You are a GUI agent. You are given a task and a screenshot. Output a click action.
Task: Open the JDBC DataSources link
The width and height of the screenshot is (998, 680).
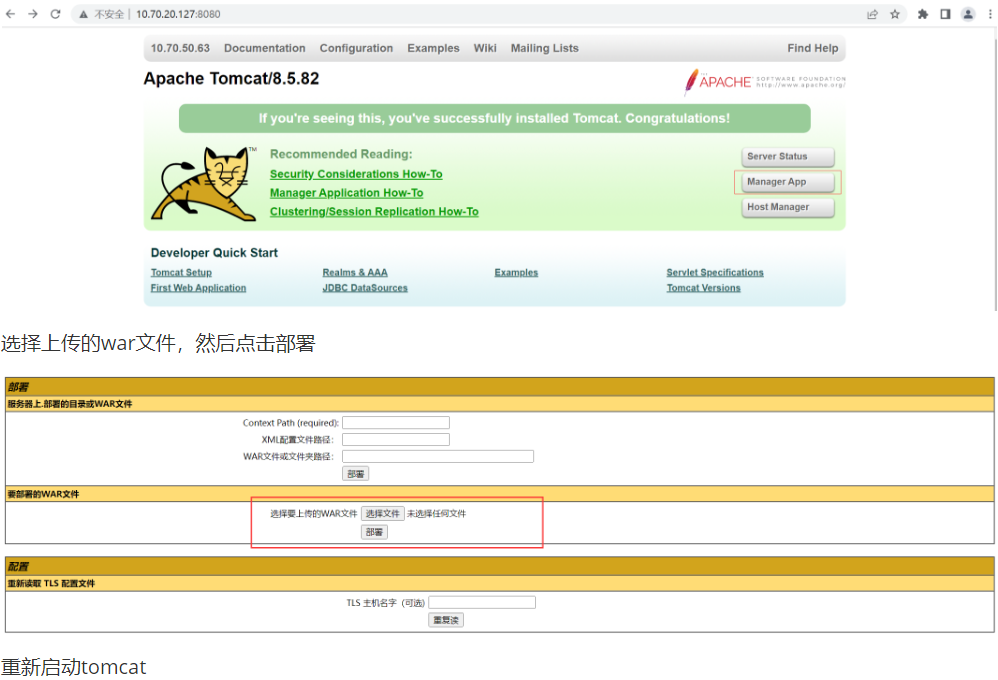pos(365,288)
